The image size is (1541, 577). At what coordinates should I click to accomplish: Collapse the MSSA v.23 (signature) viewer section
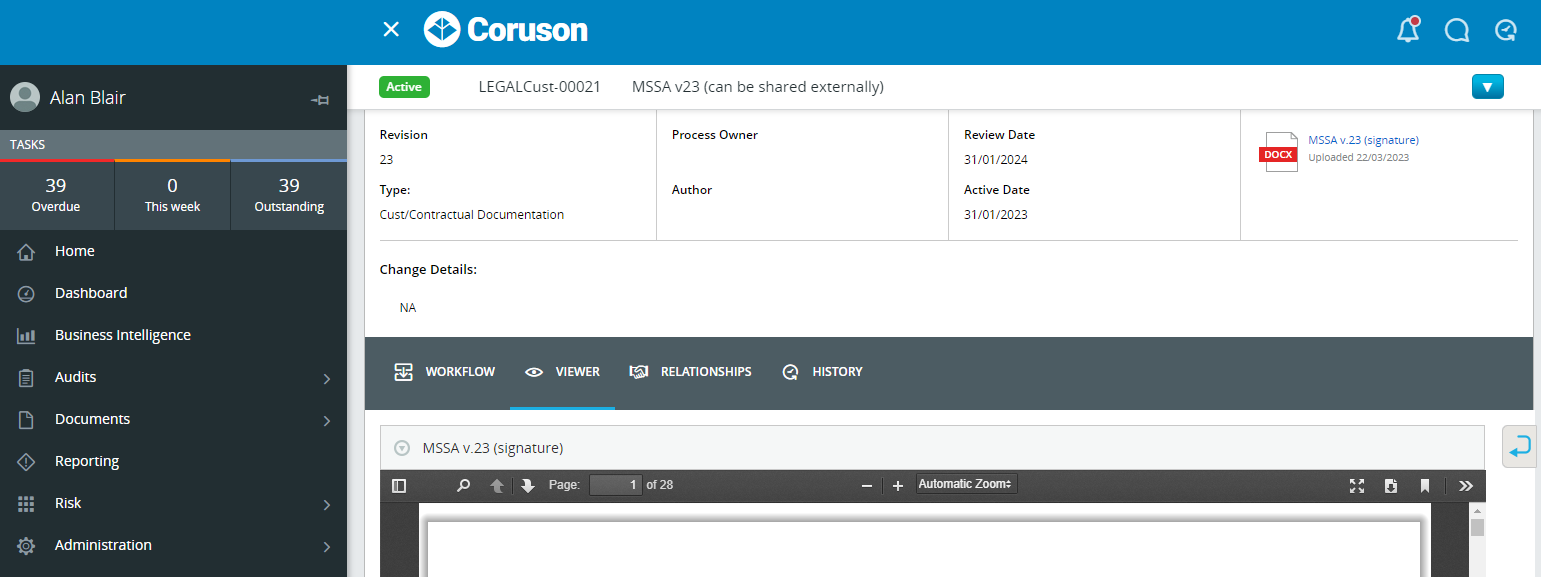402,448
